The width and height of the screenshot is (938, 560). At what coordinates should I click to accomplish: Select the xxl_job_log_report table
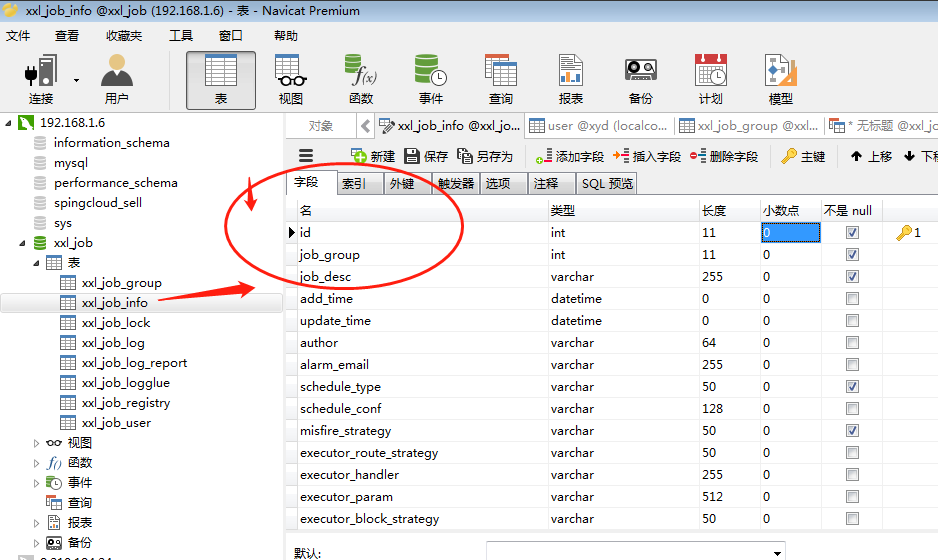(x=134, y=363)
